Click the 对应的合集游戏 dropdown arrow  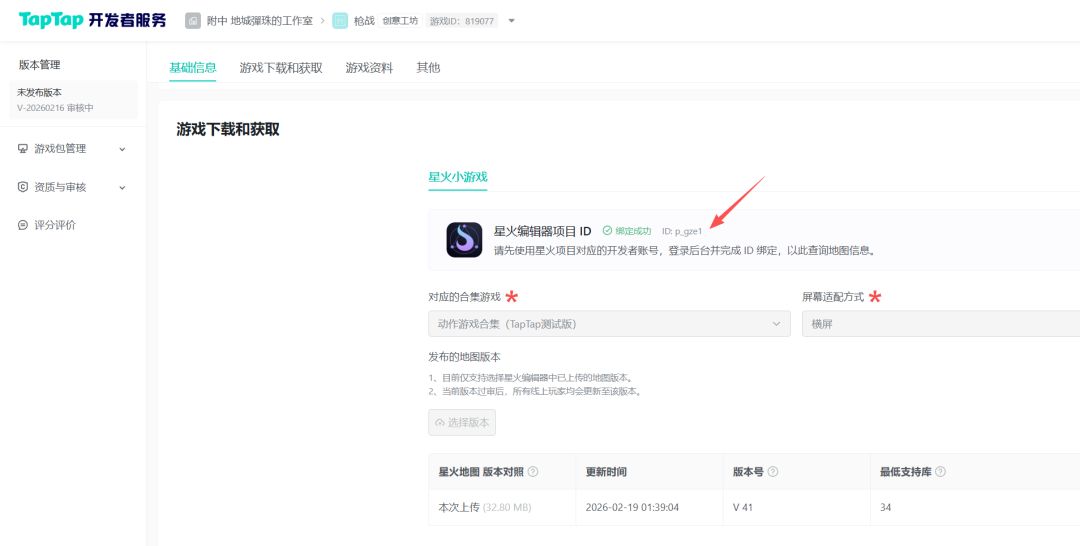776,324
